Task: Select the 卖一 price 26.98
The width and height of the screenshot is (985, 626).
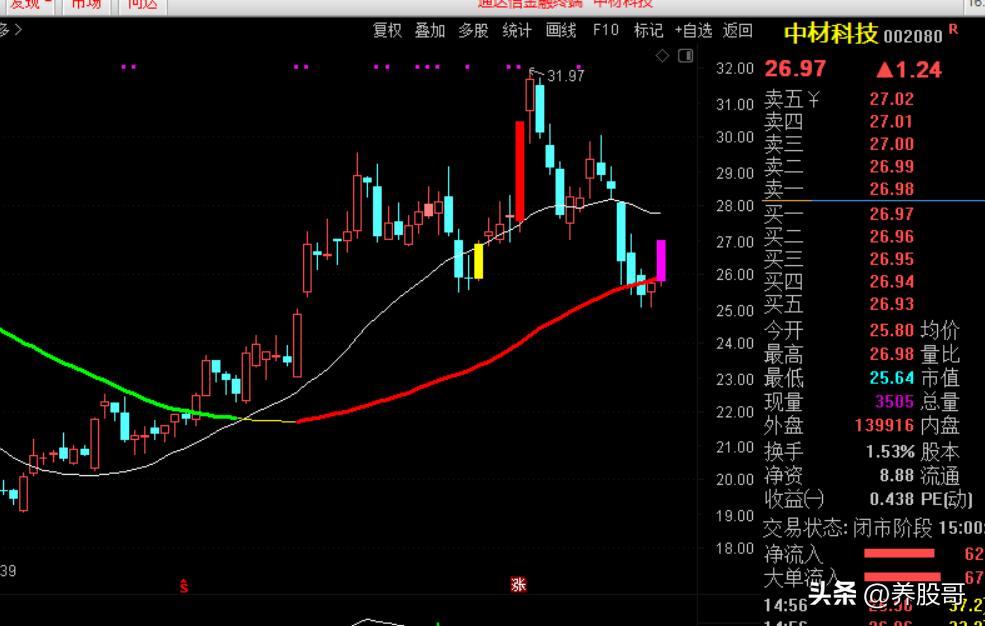Action: 891,189
